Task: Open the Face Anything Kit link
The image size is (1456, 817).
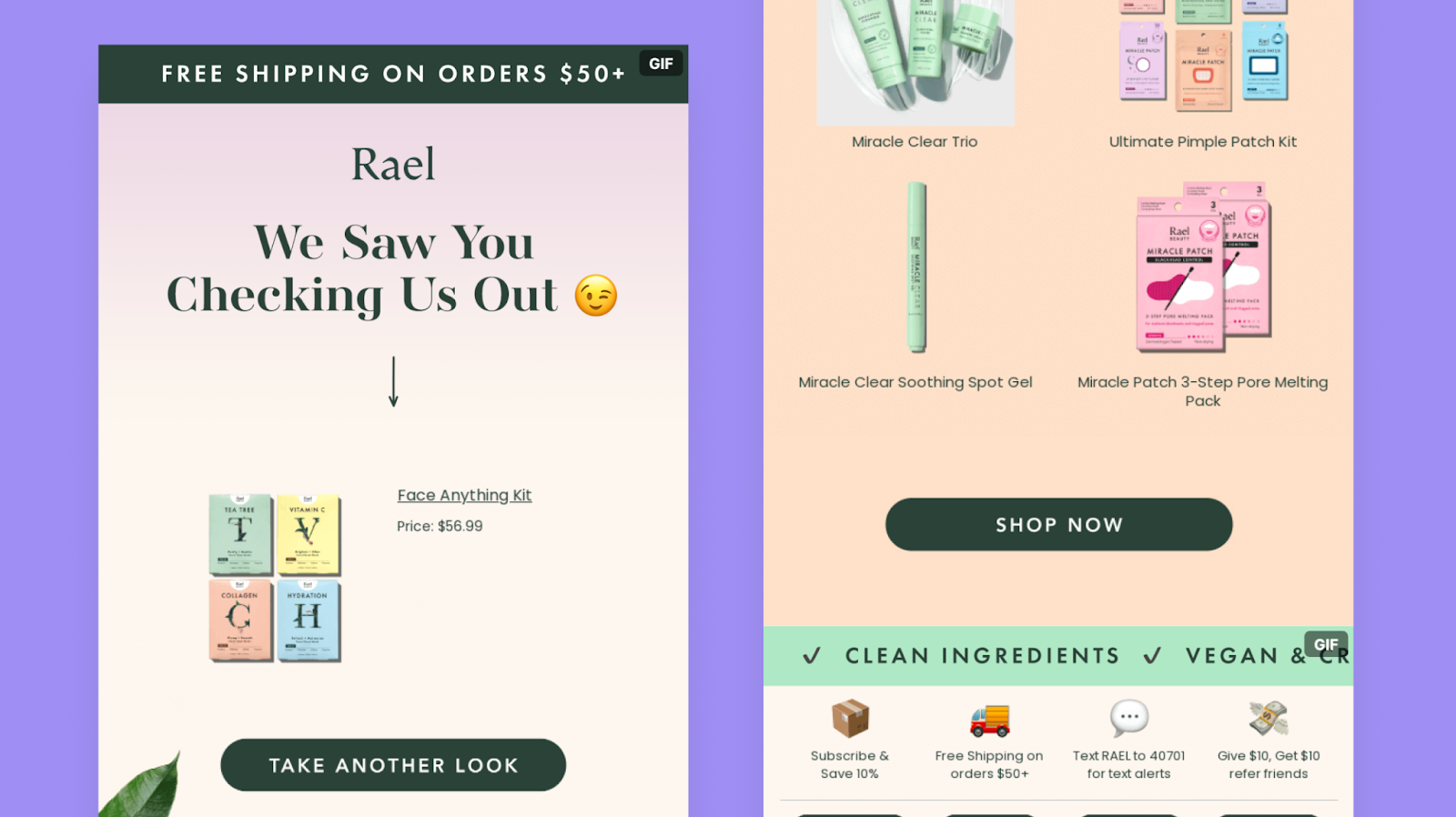Action: 464,495
